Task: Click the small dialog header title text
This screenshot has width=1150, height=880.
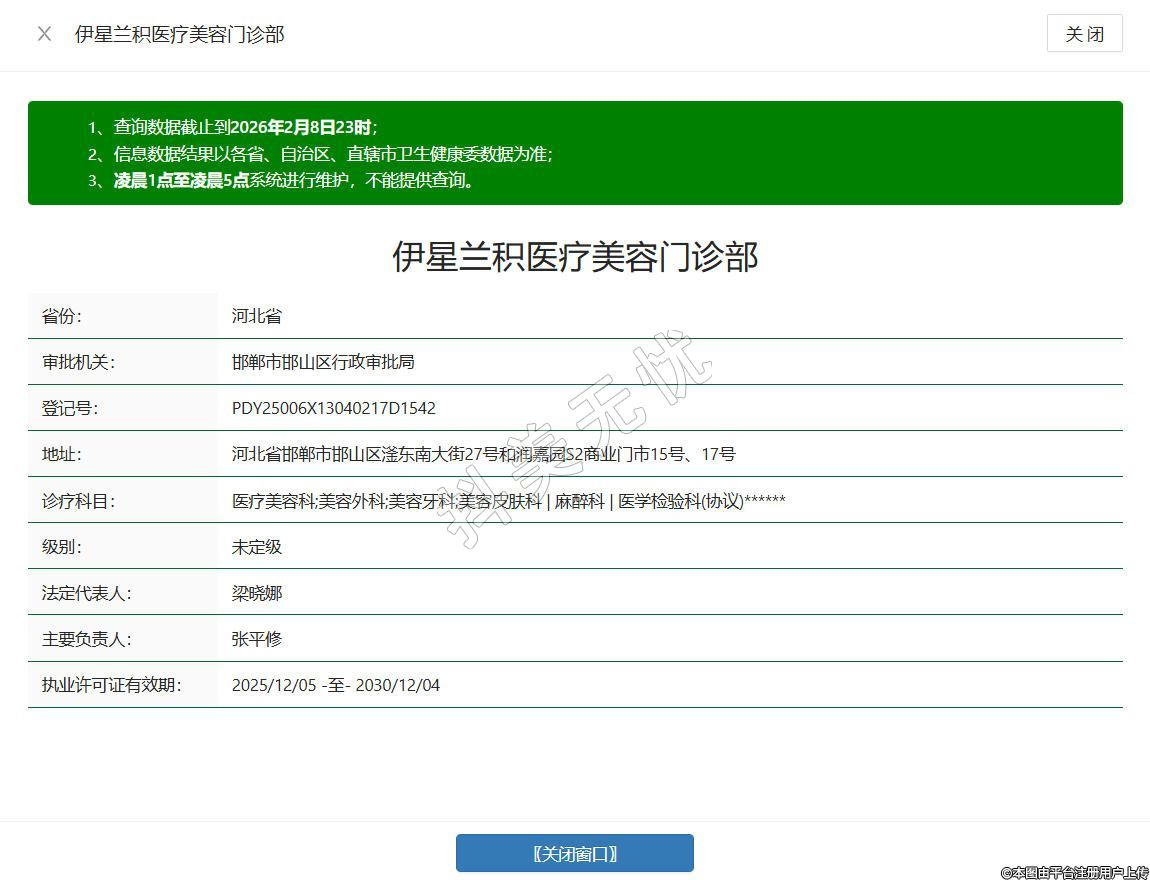Action: (180, 34)
